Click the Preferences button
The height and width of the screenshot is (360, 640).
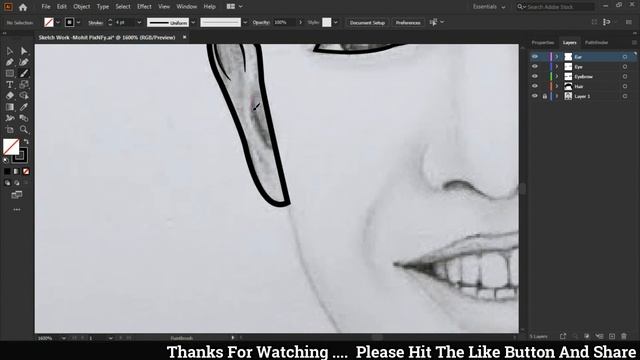click(408, 22)
